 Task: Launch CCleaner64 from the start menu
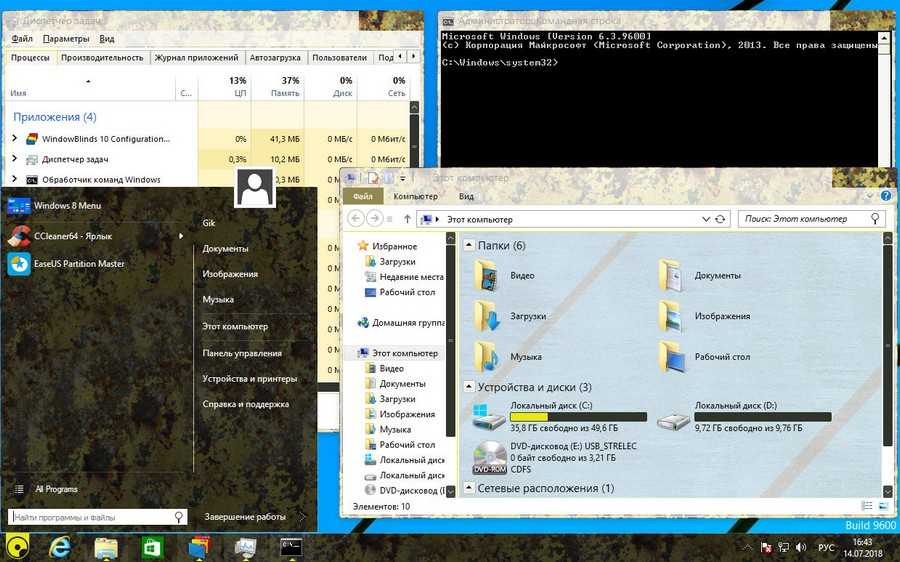[x=70, y=236]
